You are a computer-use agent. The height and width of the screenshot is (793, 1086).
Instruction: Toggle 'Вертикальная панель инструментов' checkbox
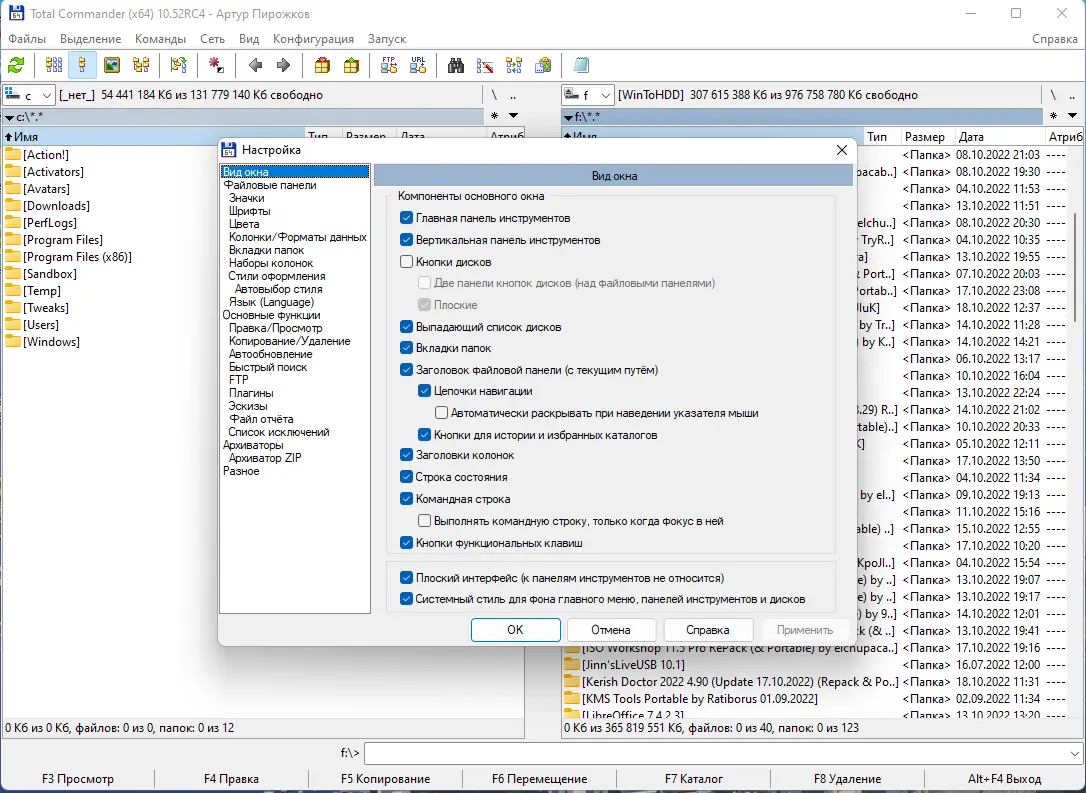click(x=407, y=240)
